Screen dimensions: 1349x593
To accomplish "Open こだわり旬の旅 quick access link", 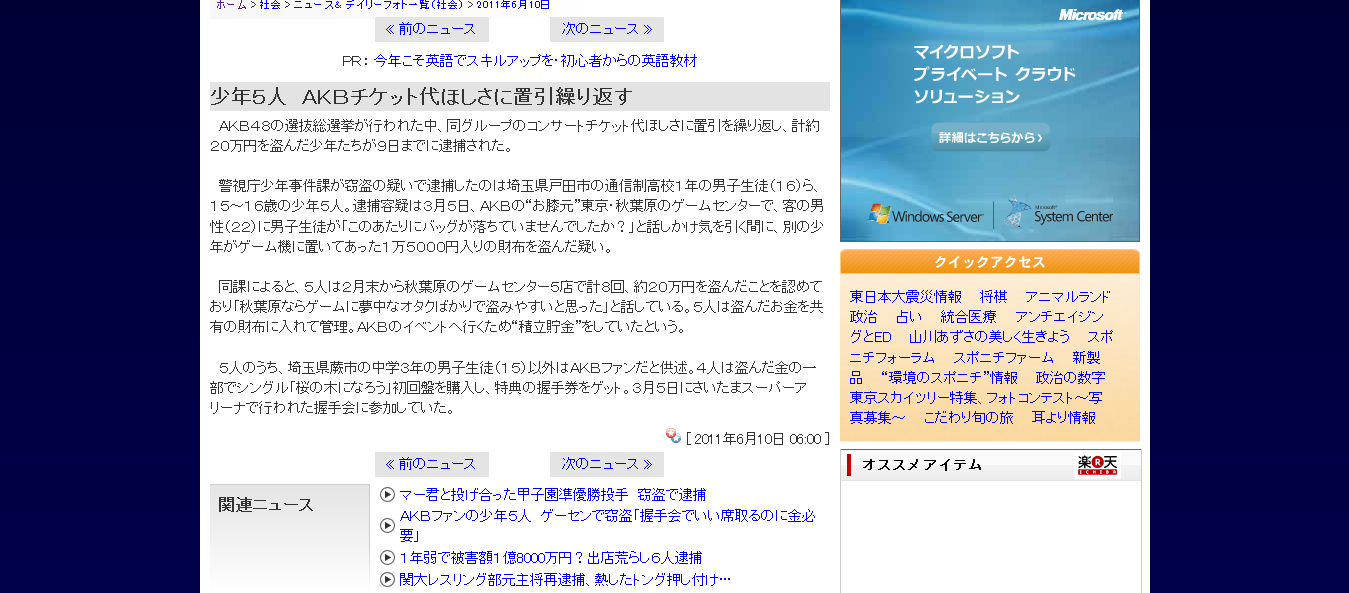I will pos(968,417).
